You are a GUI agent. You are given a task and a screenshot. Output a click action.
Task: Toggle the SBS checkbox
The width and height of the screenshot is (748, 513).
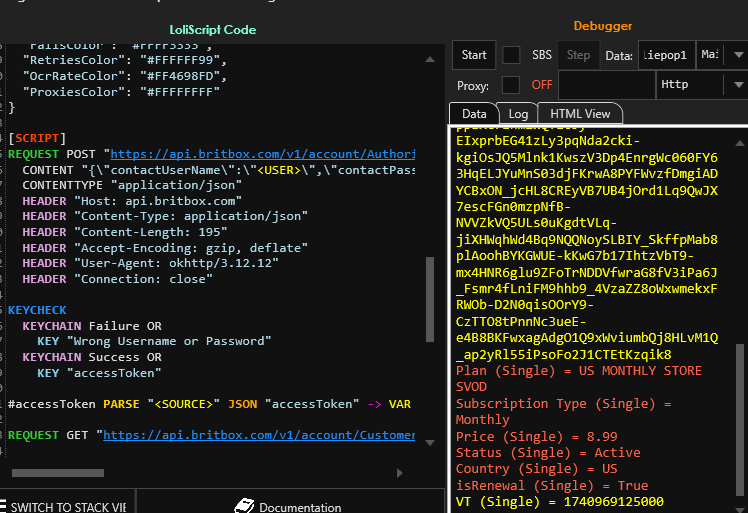(x=511, y=55)
